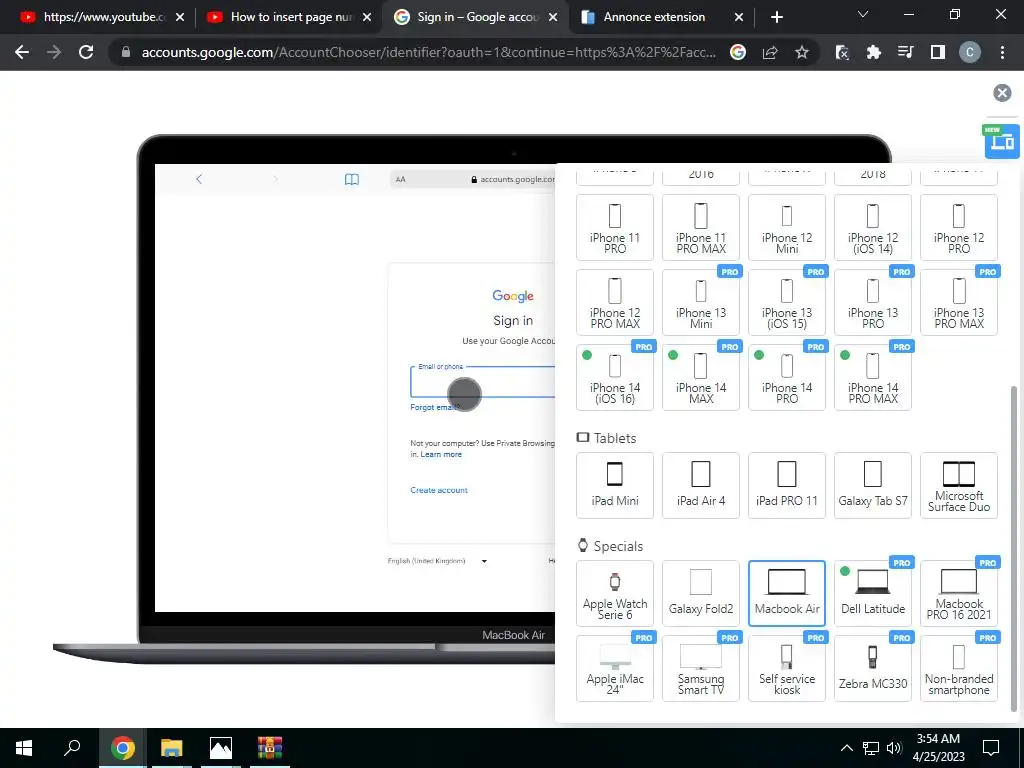Viewport: 1024px width, 768px height.
Task: Switch to iPad Air 4 tablet
Action: pos(701,486)
